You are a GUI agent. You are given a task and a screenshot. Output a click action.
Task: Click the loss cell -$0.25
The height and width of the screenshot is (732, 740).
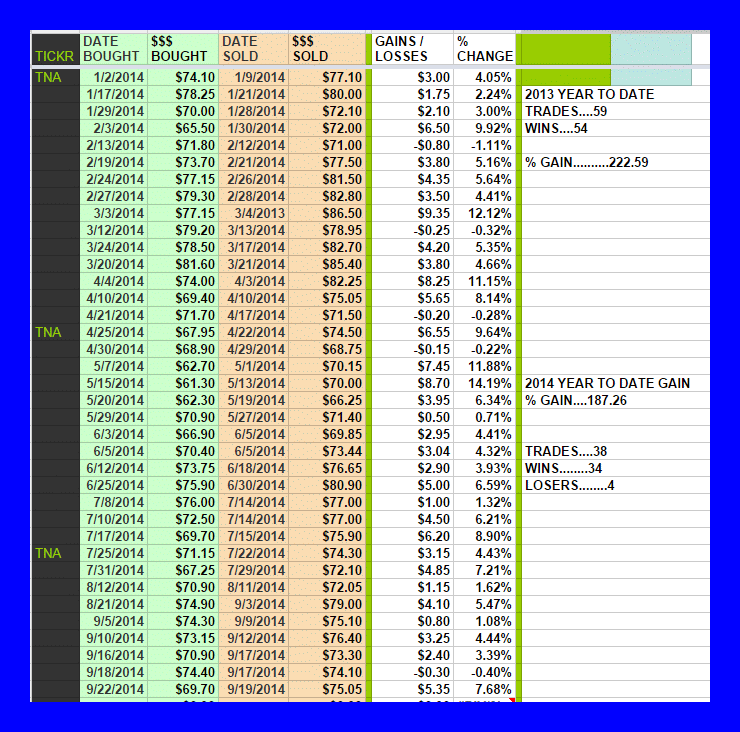(412, 230)
